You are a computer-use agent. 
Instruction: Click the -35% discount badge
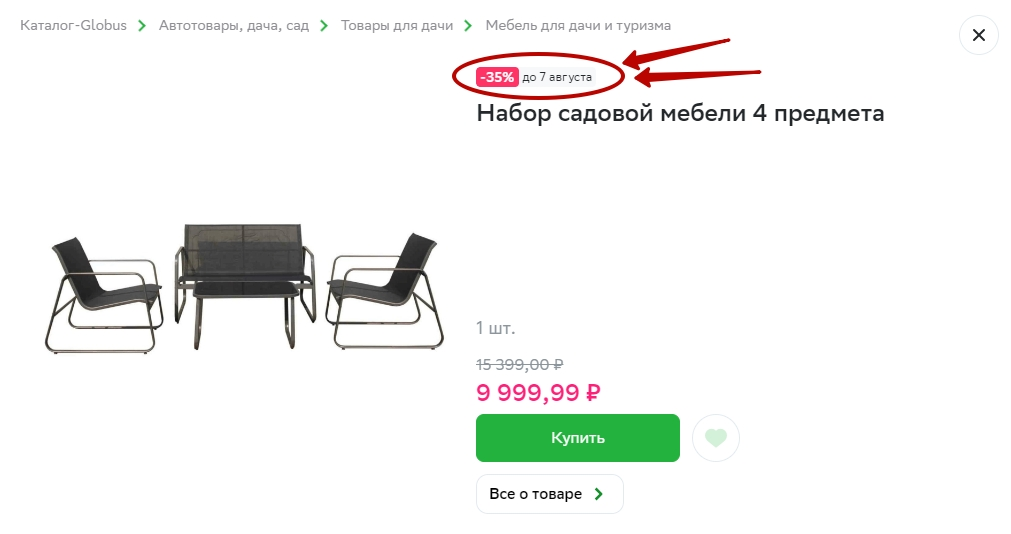497,77
